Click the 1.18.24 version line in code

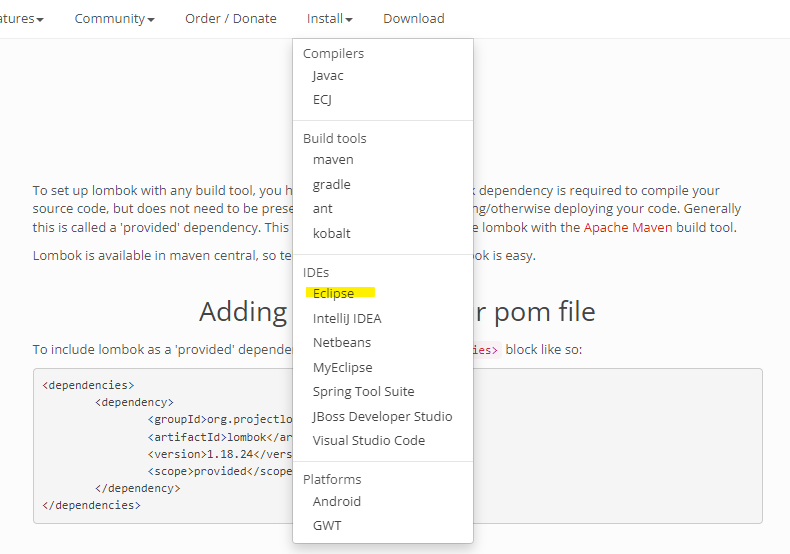220,454
